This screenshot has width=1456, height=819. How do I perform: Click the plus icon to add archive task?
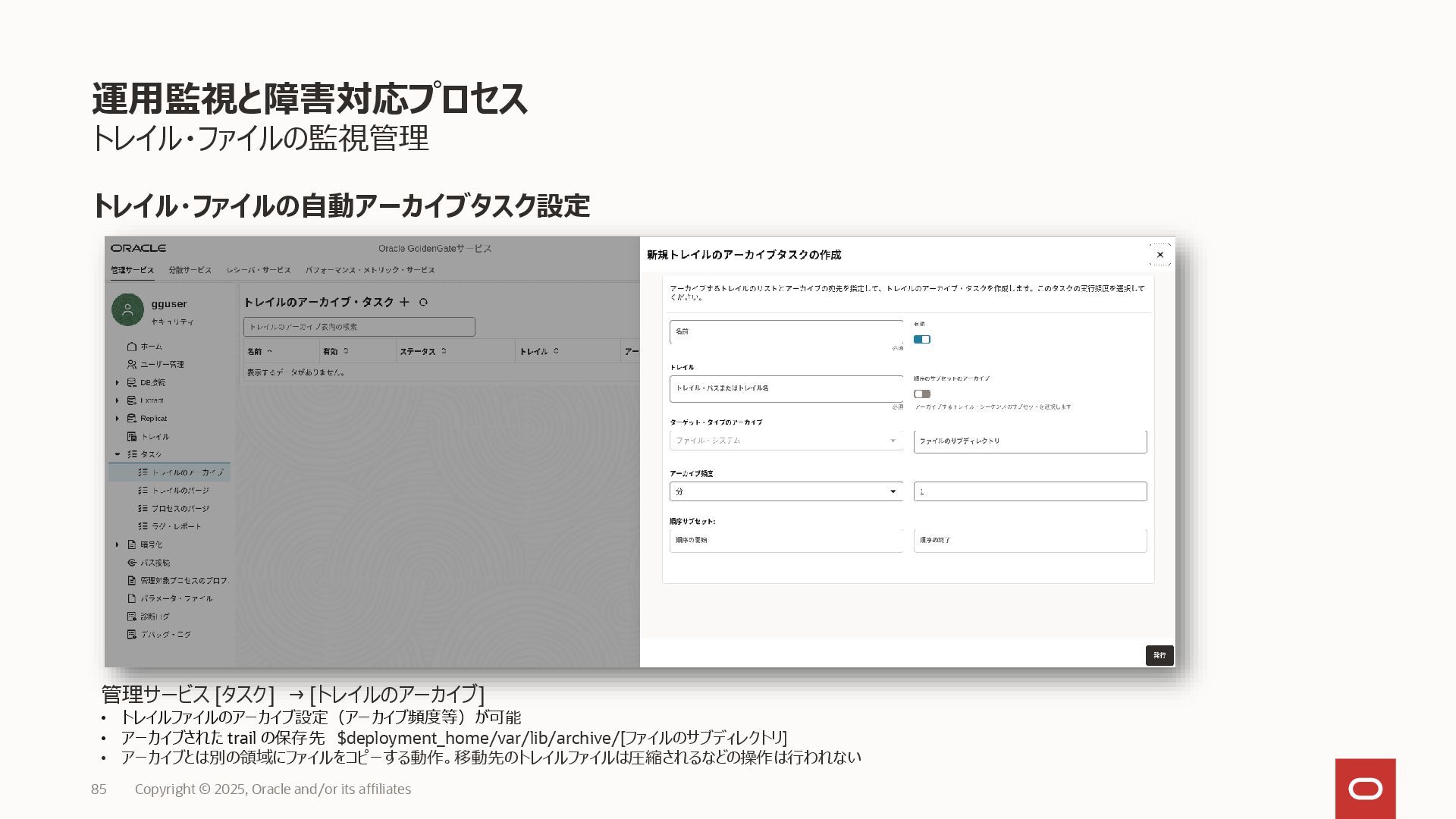(x=404, y=302)
